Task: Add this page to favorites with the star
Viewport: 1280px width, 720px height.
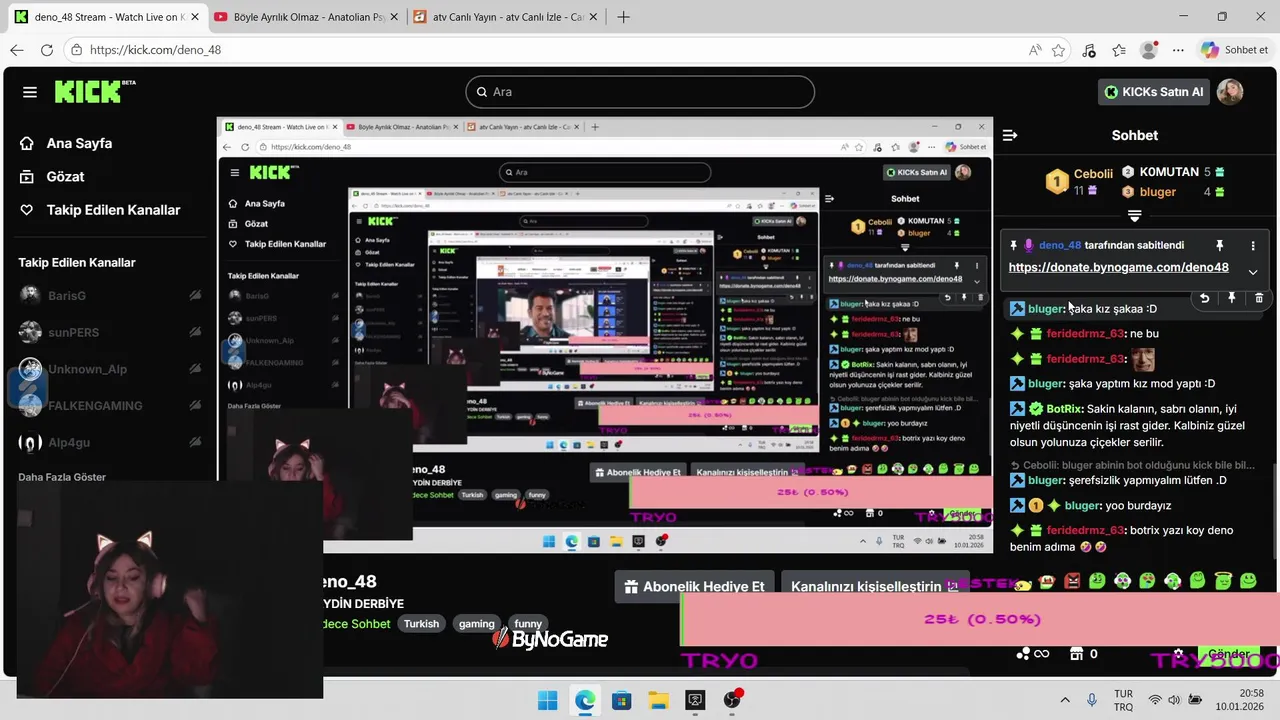Action: [1058, 50]
